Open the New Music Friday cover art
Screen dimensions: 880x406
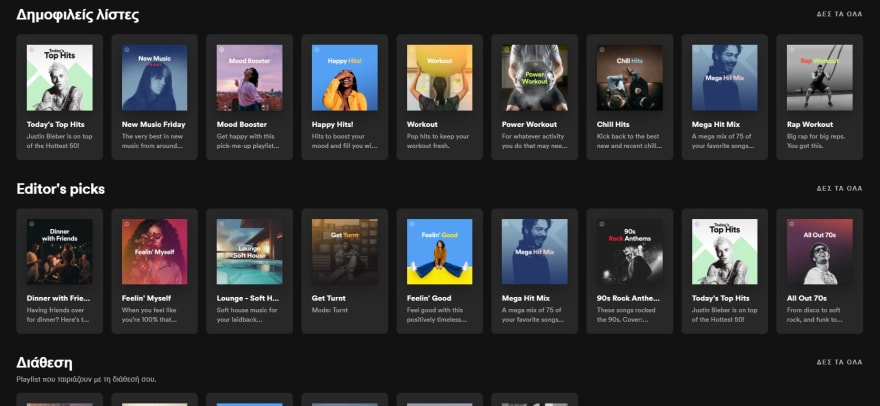[x=154, y=77]
